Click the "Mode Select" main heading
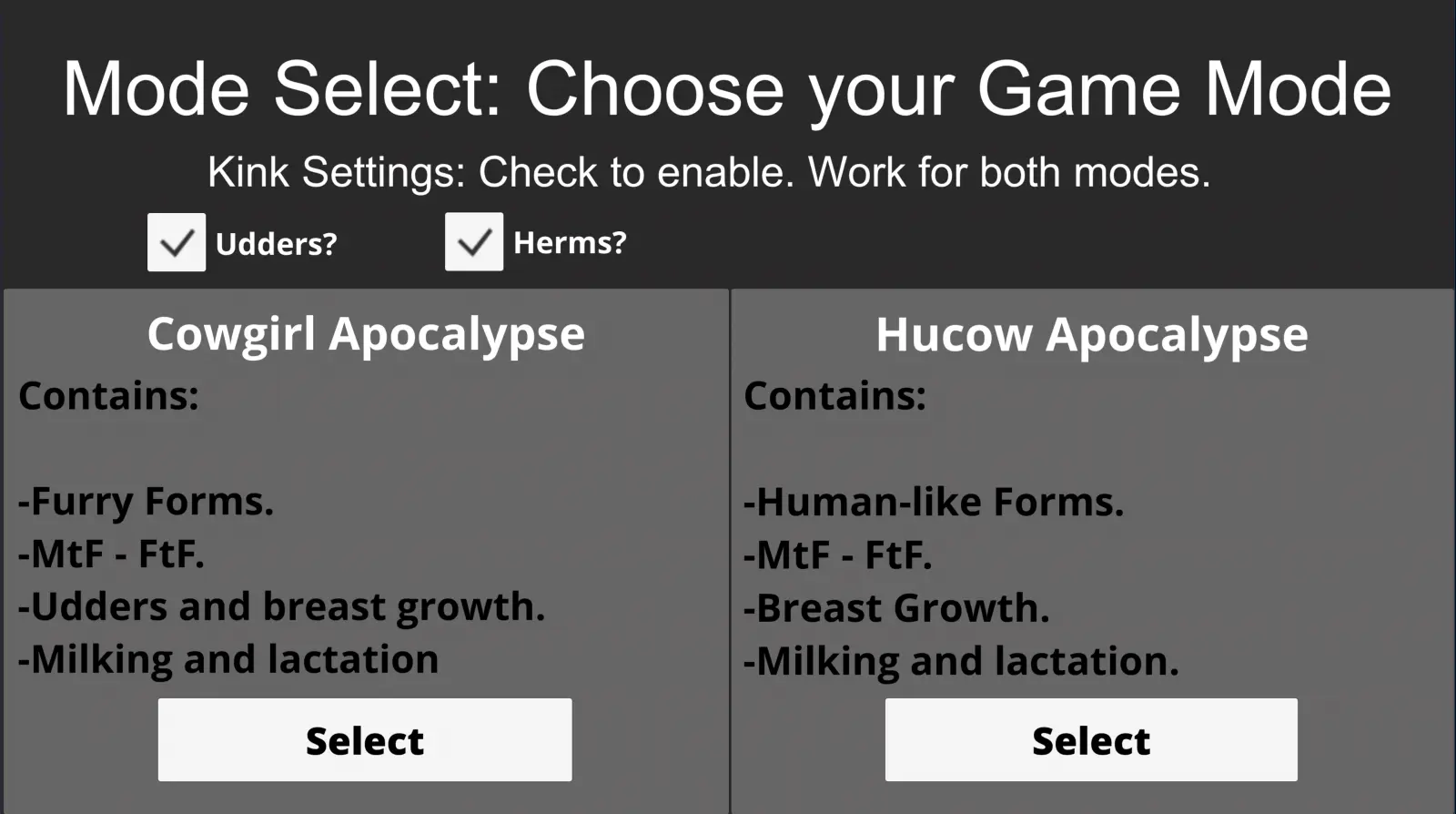Viewport: 1456px width, 814px height. coord(727,90)
